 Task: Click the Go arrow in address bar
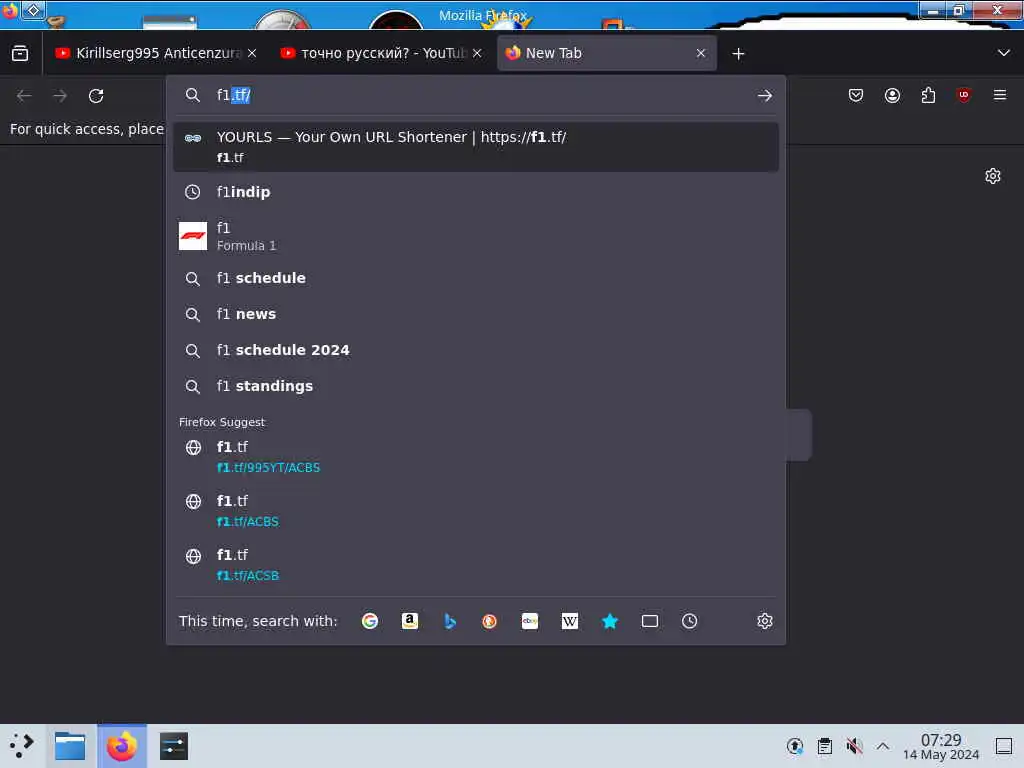[765, 96]
